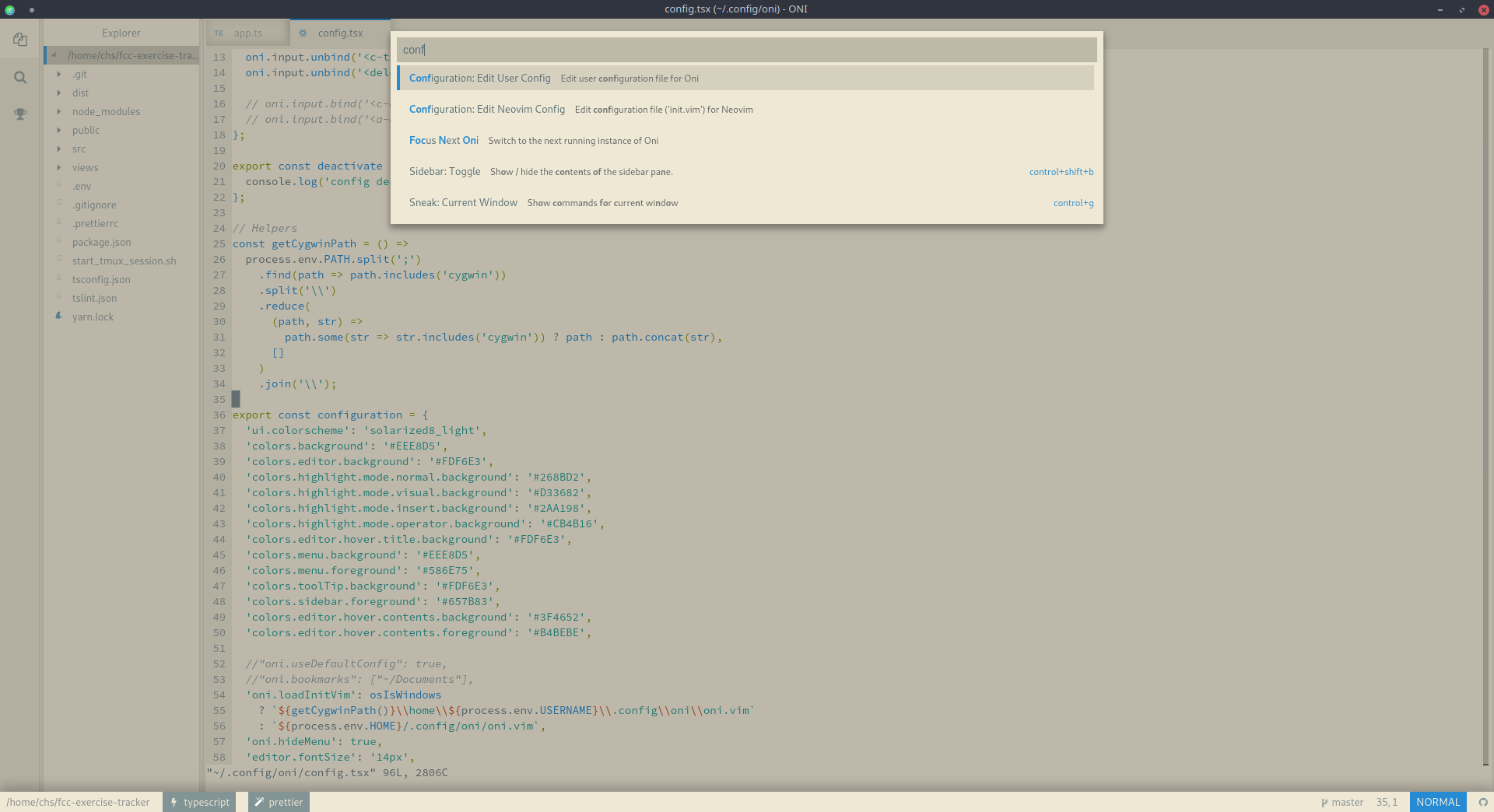Click the prettier icon in the status bar
1494x812 pixels.
pyautogui.click(x=260, y=802)
